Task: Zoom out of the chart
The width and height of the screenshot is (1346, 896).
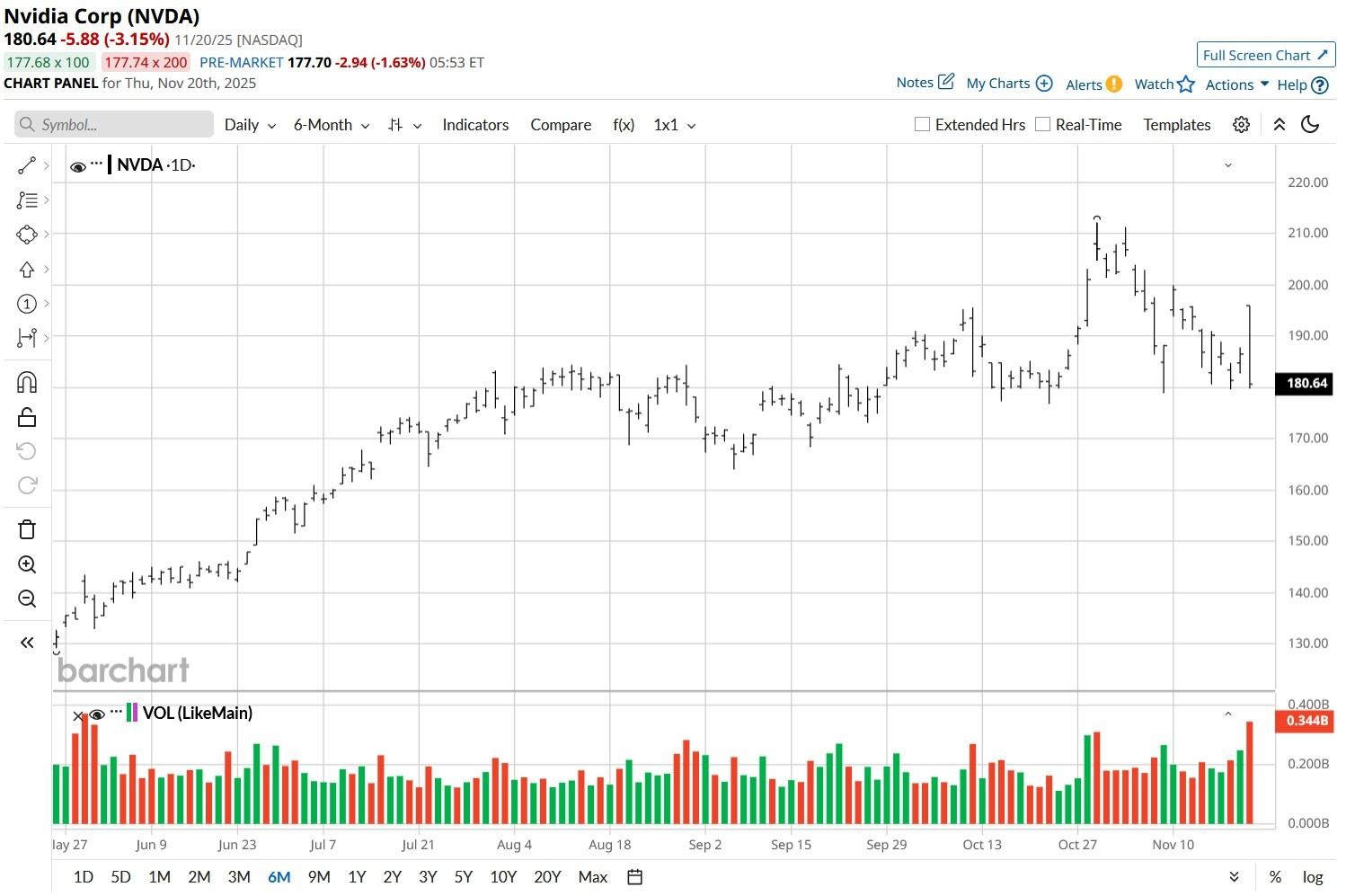Action: point(27,599)
